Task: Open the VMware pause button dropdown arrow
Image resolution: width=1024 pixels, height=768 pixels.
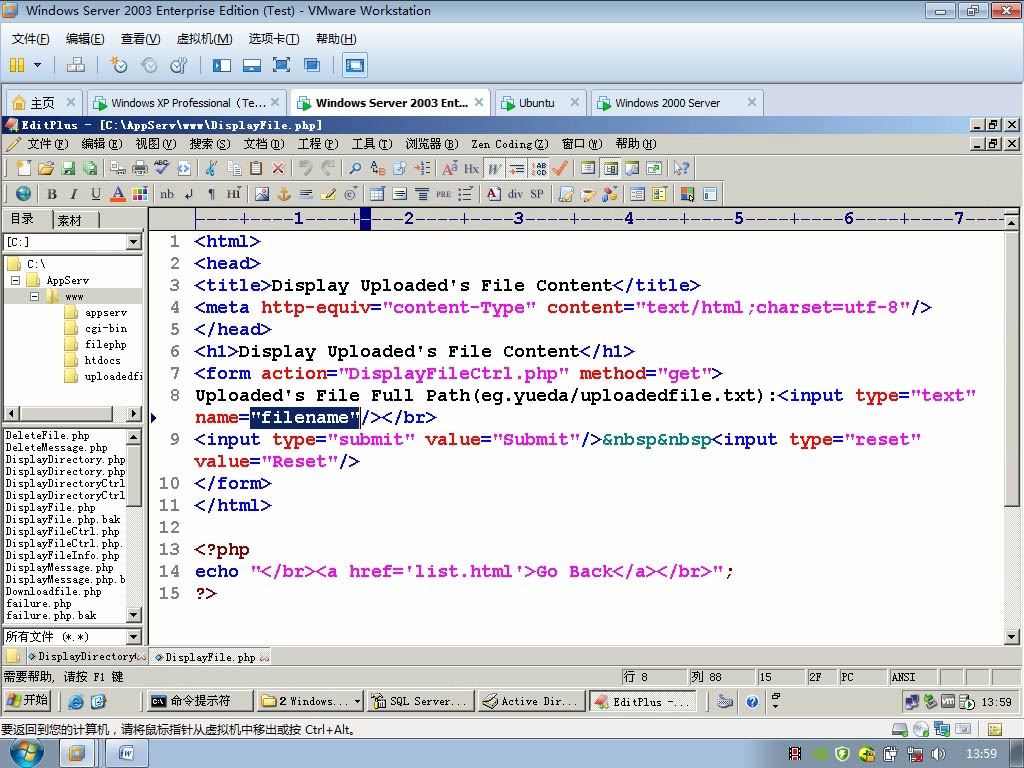Action: pyautogui.click(x=37, y=65)
